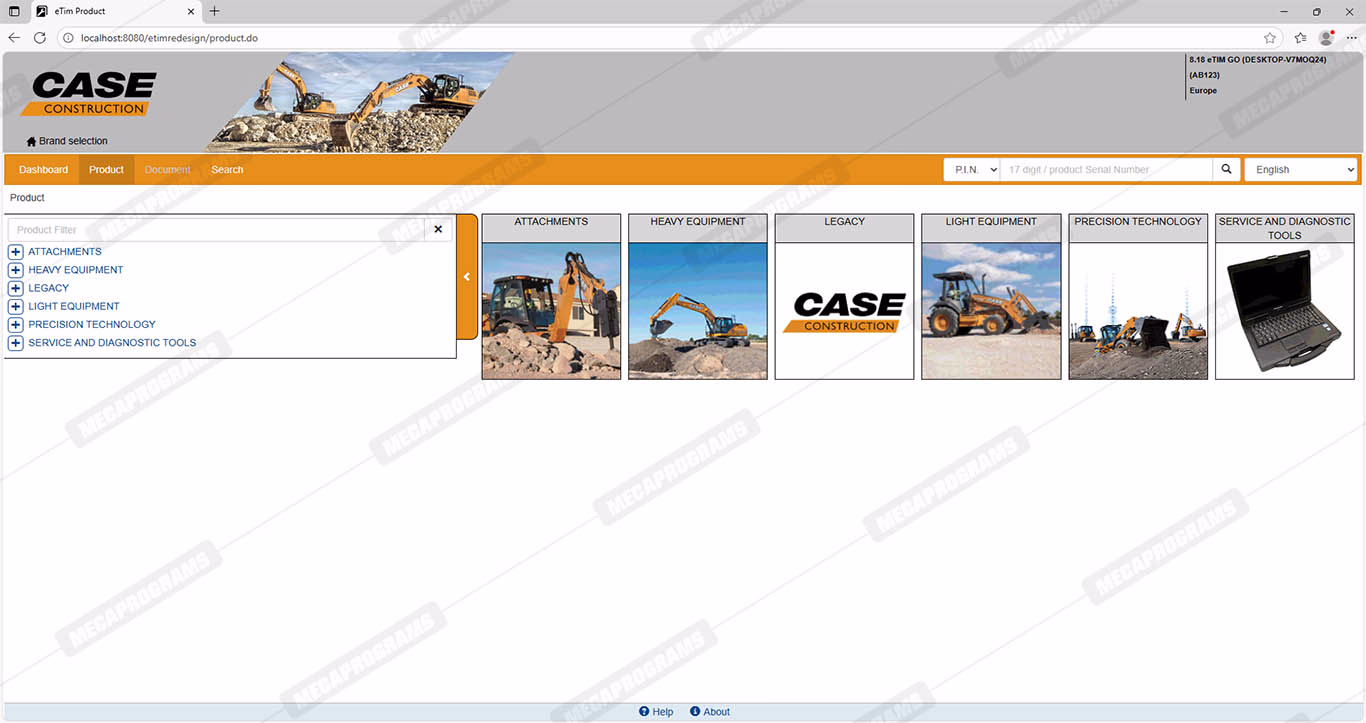Collapse the sidebar using orange arrow handle
The width and height of the screenshot is (1366, 723).
pos(466,277)
